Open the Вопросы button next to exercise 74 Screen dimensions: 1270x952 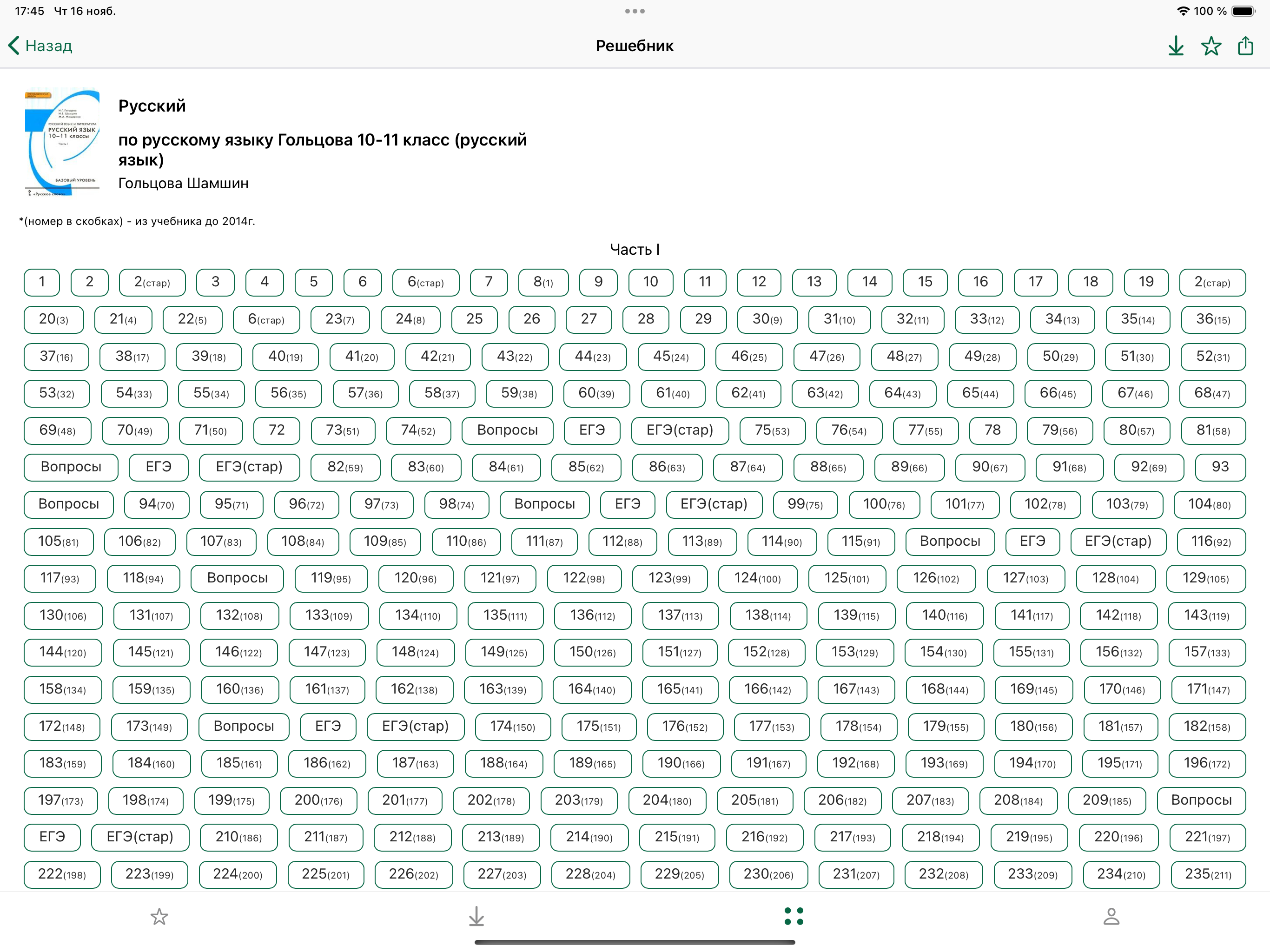point(507,430)
